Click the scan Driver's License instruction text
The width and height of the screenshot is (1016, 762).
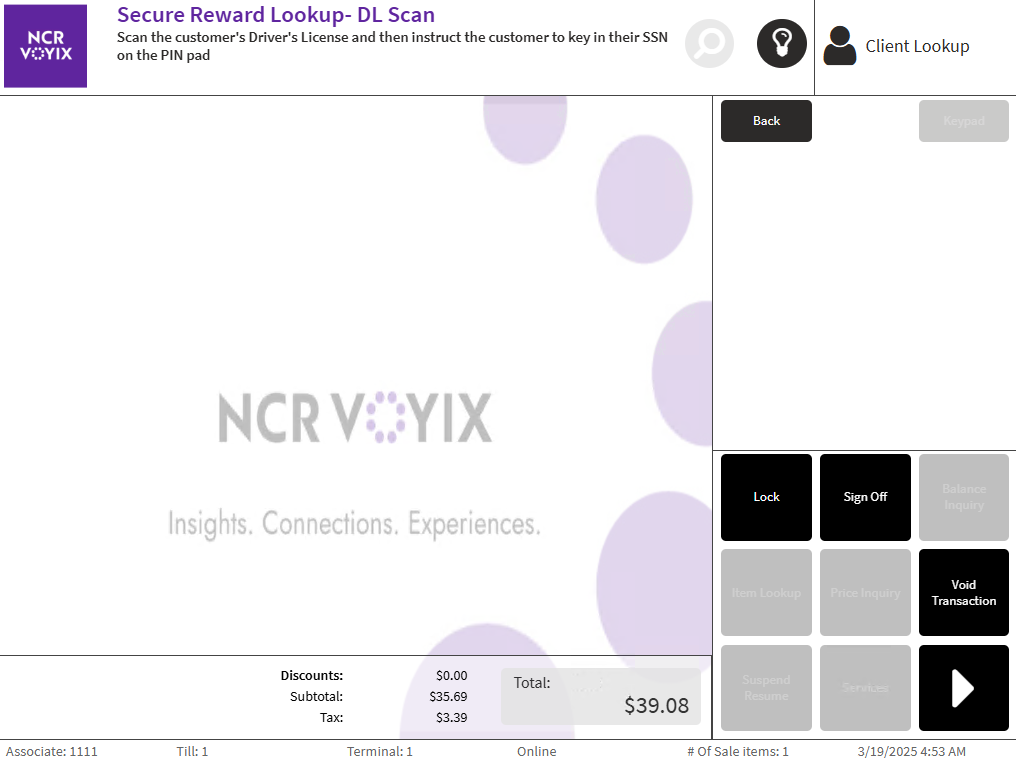[x=392, y=46]
